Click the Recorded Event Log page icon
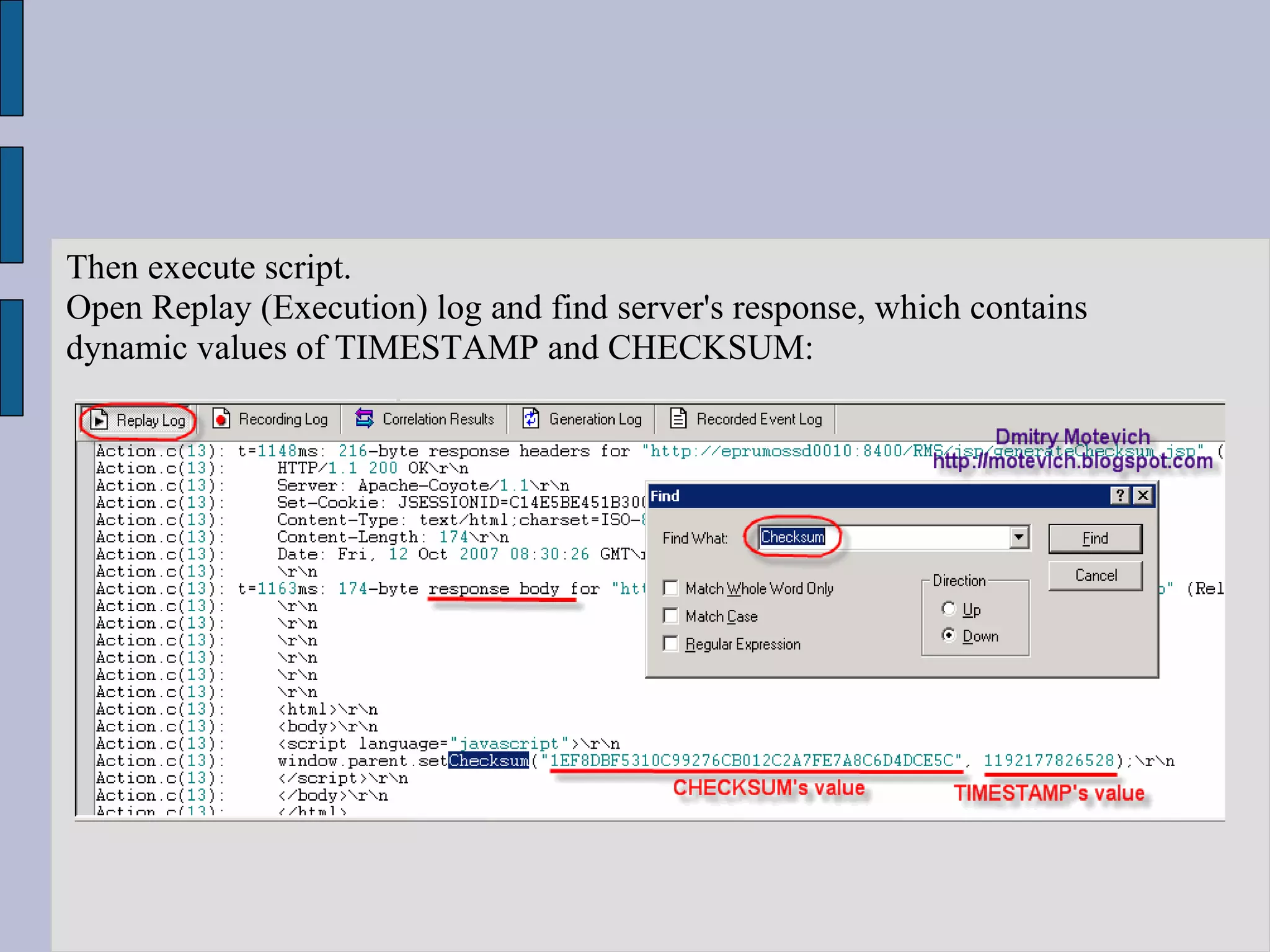The width and height of the screenshot is (1270, 952). pos(678,419)
